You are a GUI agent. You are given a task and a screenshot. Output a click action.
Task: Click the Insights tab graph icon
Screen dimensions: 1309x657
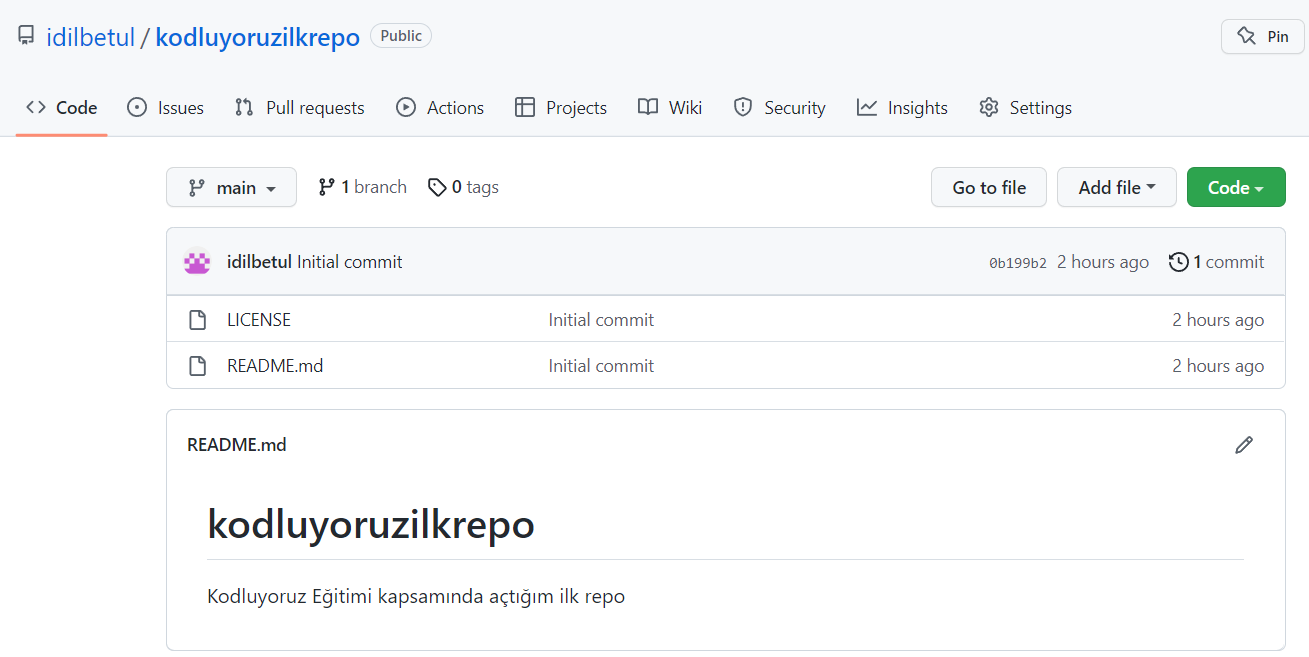[x=867, y=108]
